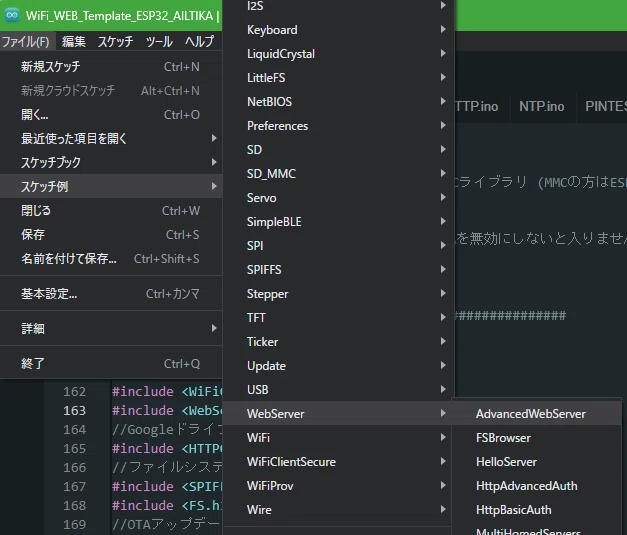The height and width of the screenshot is (535, 627).
Task: Expand the SPIFFS examples submenu
Action: click(338, 269)
